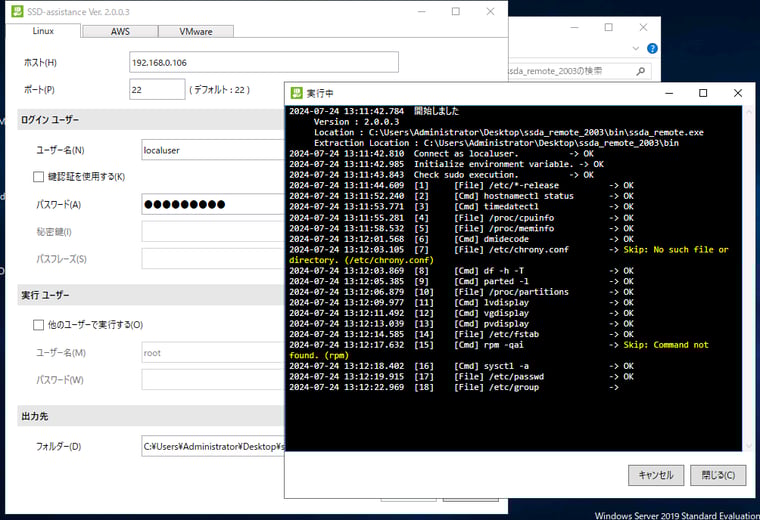Minimize the SSD-assistance window
The height and width of the screenshot is (520, 760).
tap(422, 12)
